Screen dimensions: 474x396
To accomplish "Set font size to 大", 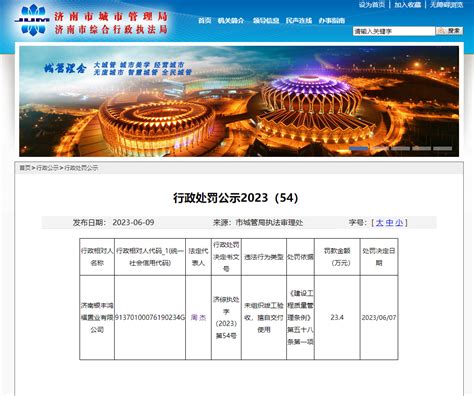I will pos(379,223).
